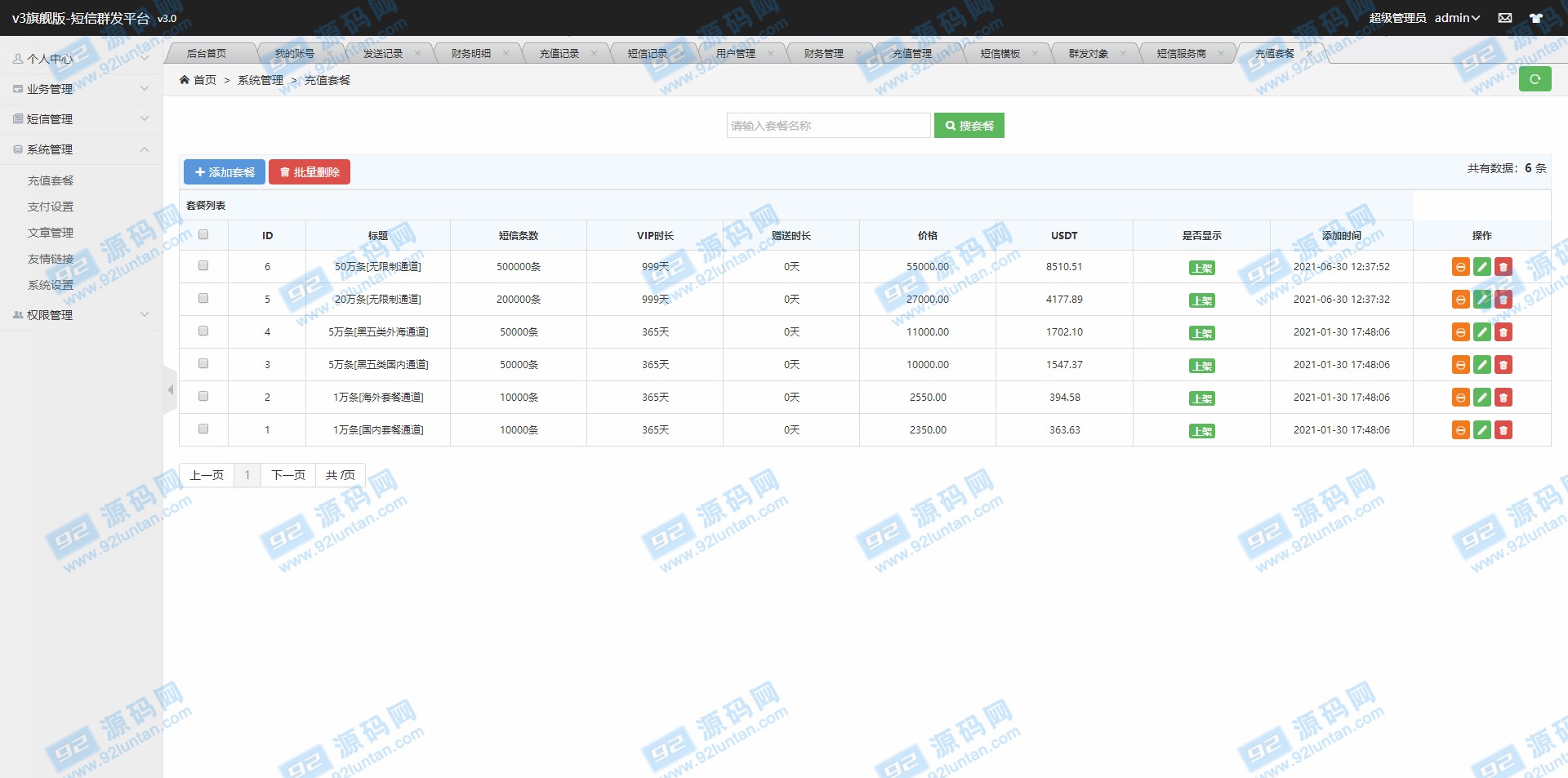Click red trash icon for package ID 2
1568x778 pixels.
[x=1503, y=398]
